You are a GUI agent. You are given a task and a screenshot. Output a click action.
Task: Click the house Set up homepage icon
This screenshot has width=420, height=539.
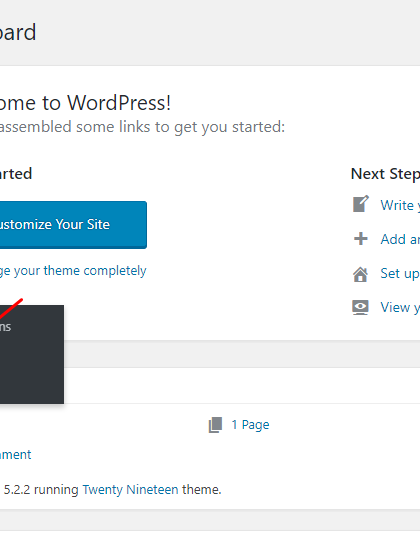(360, 274)
